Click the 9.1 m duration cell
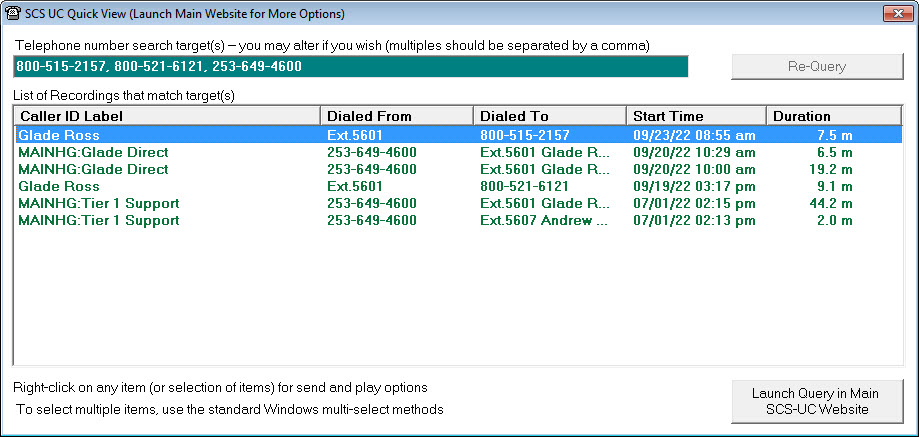 point(835,186)
